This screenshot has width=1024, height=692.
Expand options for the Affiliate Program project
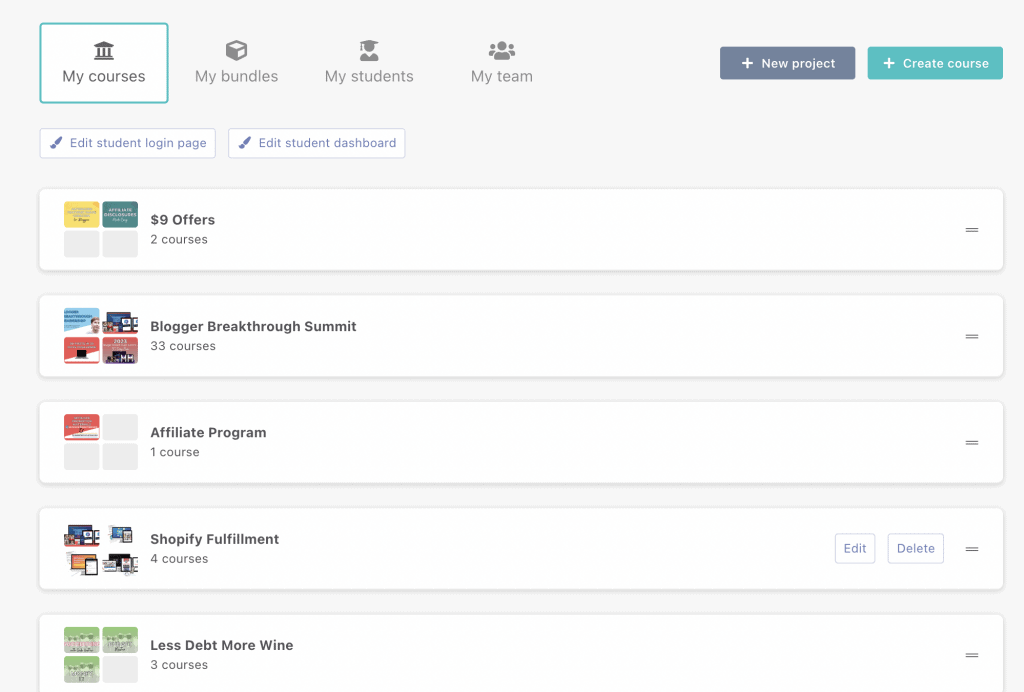[971, 442]
